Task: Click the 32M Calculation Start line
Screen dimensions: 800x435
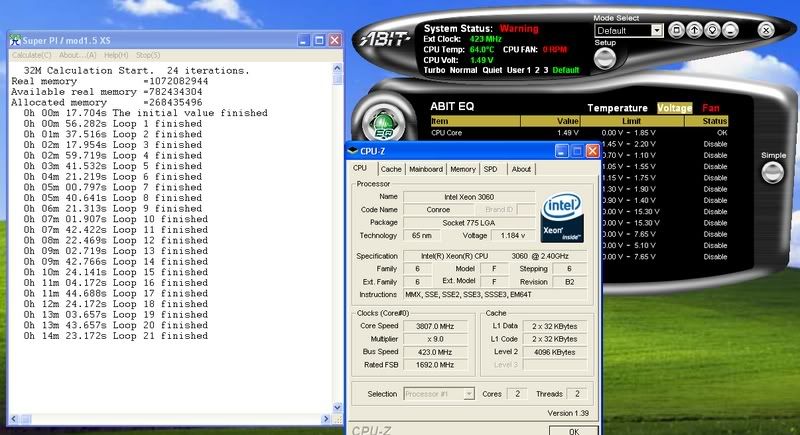Action: pos(136,70)
